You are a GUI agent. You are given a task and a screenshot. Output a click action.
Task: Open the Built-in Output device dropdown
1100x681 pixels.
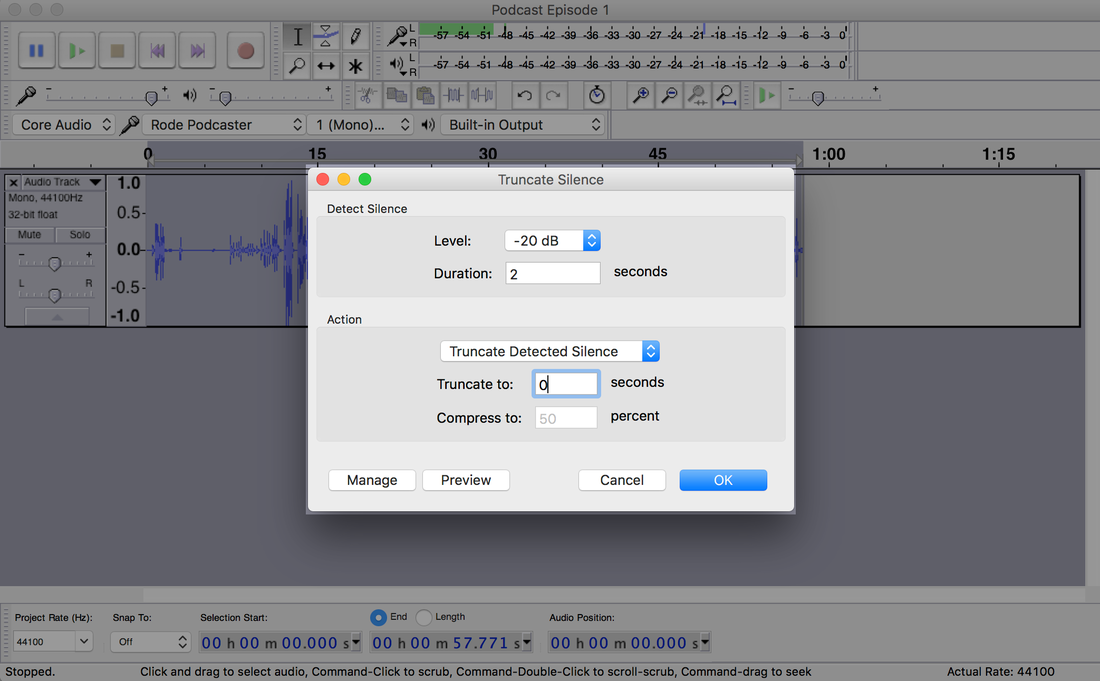click(522, 125)
